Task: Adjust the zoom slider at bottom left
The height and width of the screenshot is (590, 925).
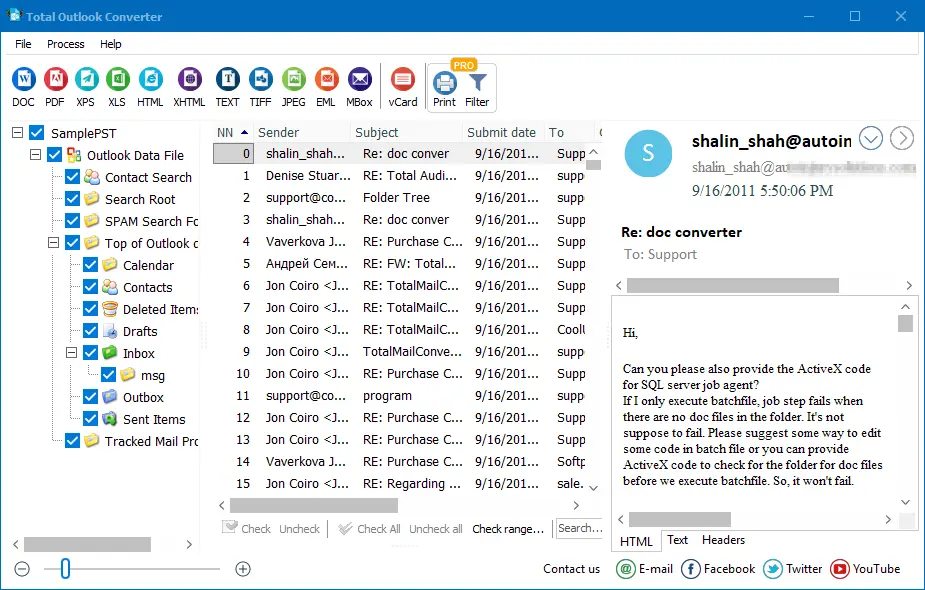Action: pos(66,568)
